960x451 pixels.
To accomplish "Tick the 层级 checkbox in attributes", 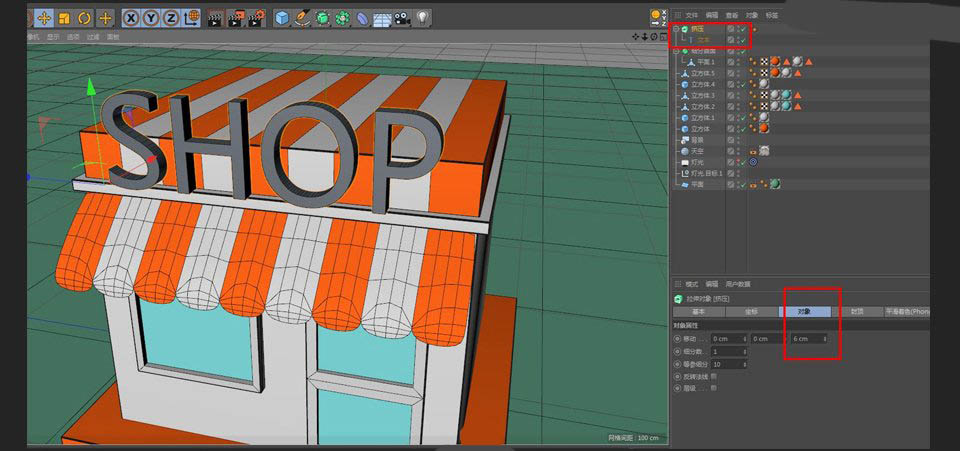I will [712, 388].
